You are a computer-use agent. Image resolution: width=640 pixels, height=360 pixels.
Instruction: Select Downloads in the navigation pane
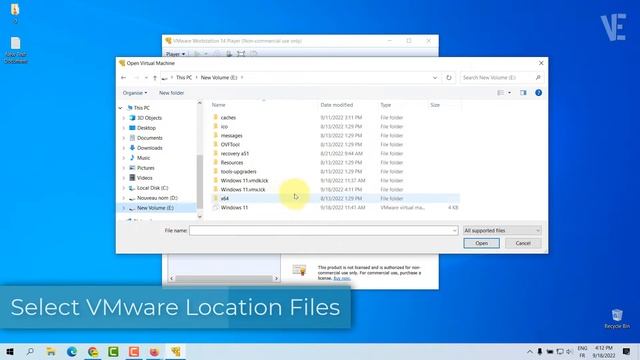(x=149, y=148)
